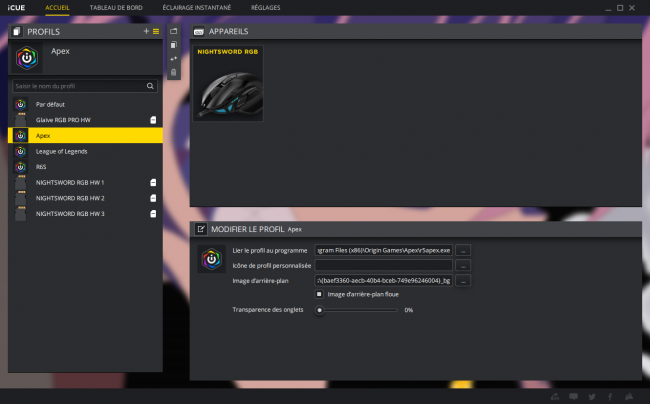Image resolution: width=650 pixels, height=404 pixels.
Task: Click the search magnifier icon in profile search
Action: click(150, 86)
